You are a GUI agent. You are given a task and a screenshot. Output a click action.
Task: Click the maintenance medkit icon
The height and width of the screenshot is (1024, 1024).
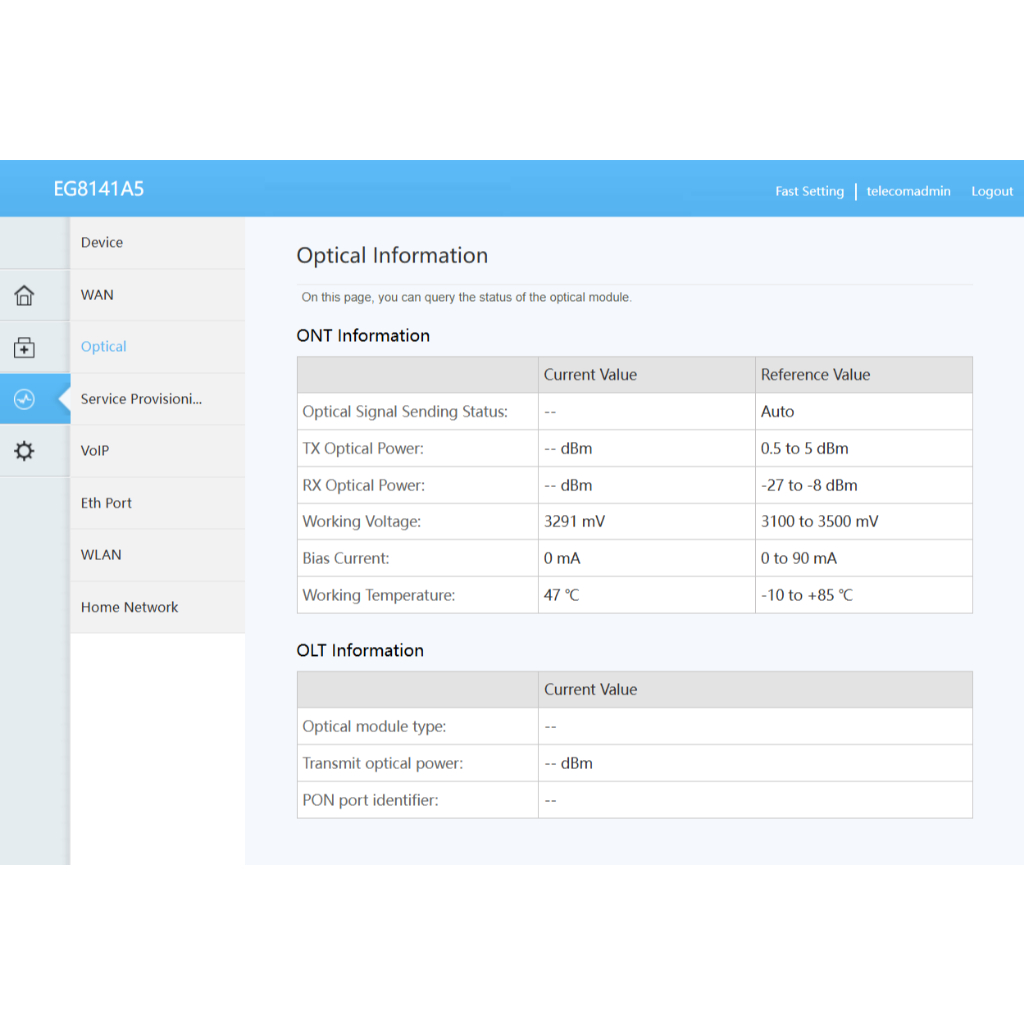click(x=24, y=348)
